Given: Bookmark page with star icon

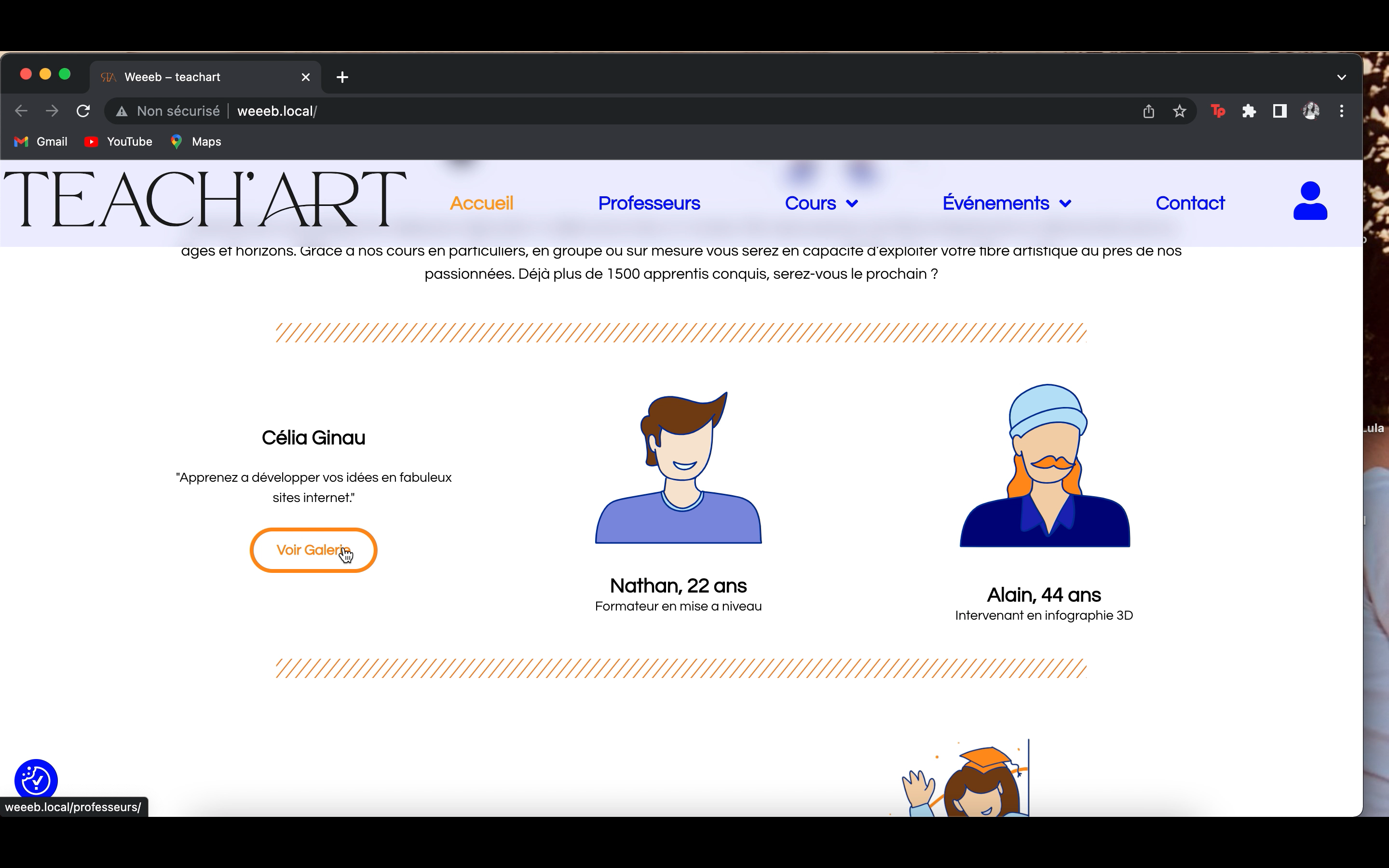Looking at the screenshot, I should click(x=1179, y=111).
